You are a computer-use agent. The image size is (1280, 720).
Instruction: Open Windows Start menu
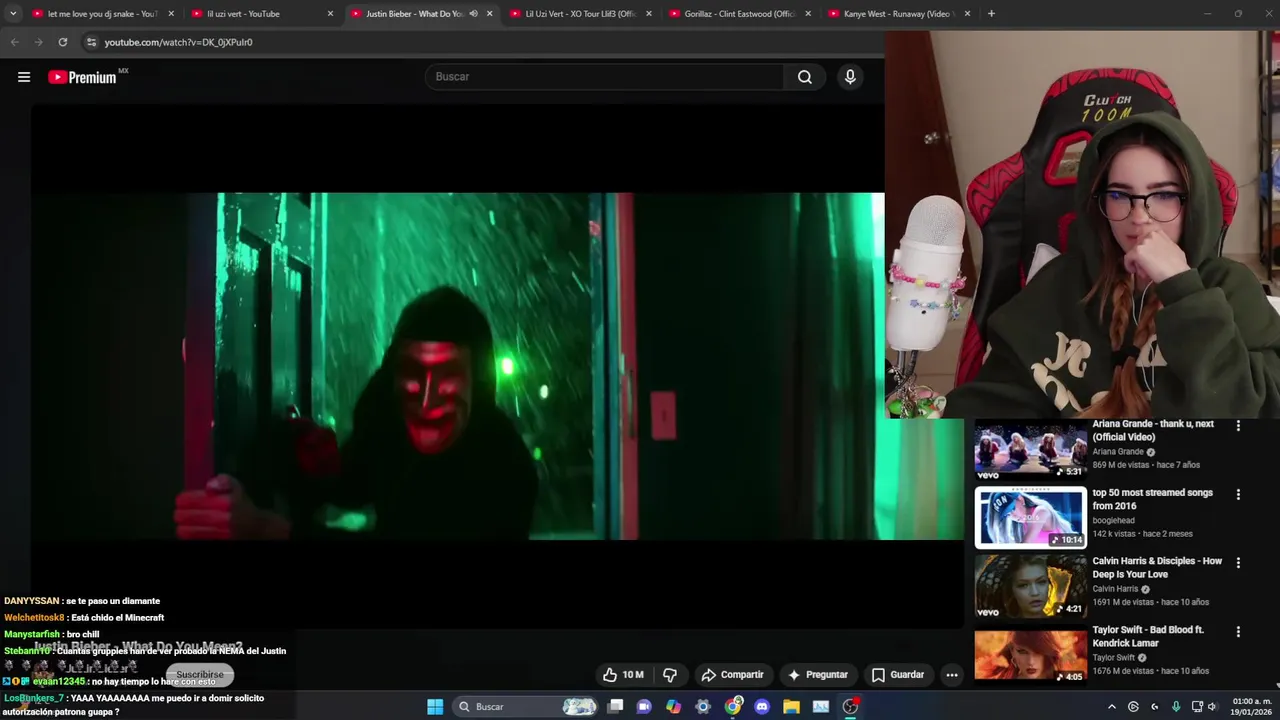(435, 707)
